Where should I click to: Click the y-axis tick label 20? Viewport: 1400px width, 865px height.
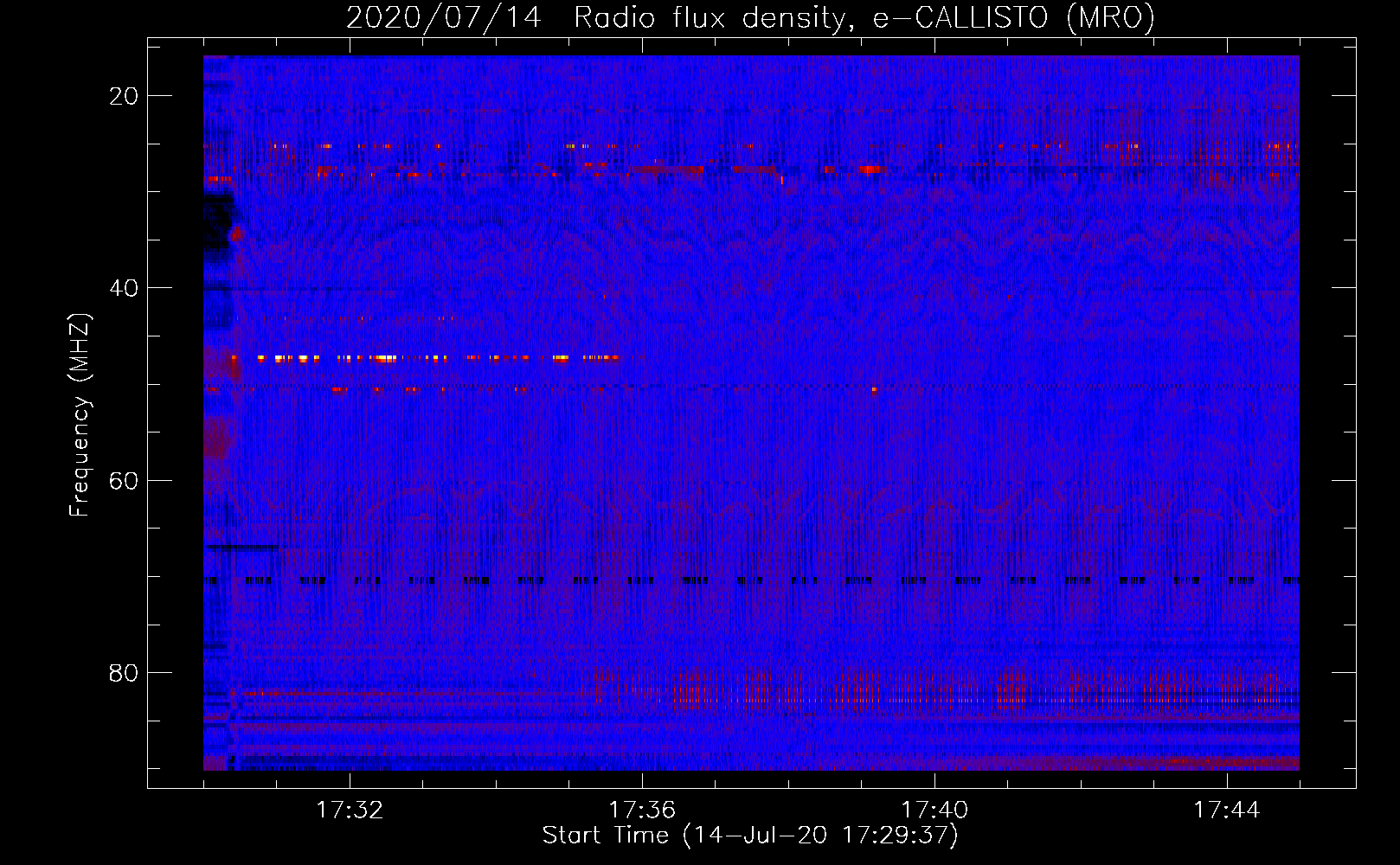pyautogui.click(x=124, y=96)
